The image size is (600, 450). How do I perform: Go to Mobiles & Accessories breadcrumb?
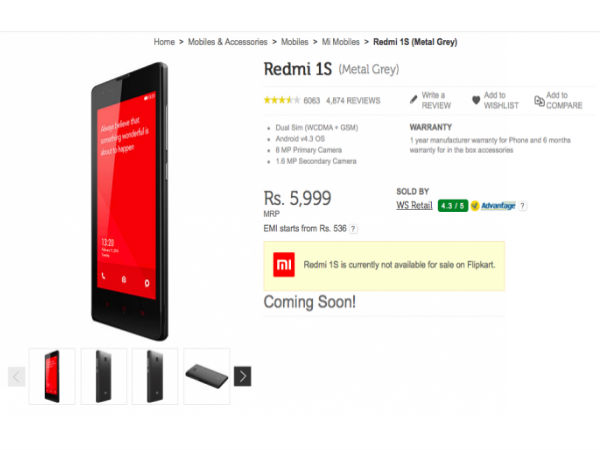[x=228, y=42]
